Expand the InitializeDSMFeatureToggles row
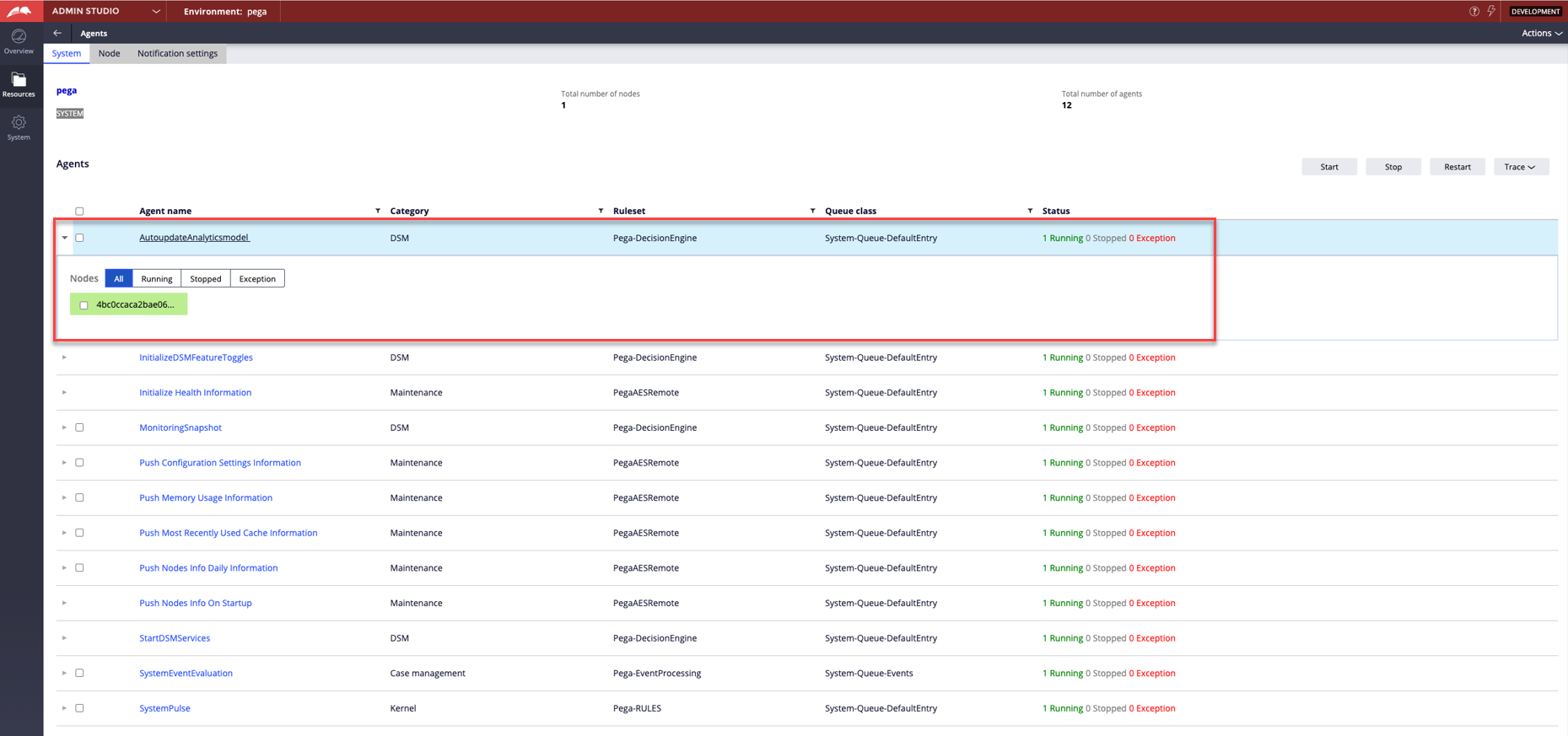Viewport: 1568px width, 736px height. pyautogui.click(x=64, y=357)
